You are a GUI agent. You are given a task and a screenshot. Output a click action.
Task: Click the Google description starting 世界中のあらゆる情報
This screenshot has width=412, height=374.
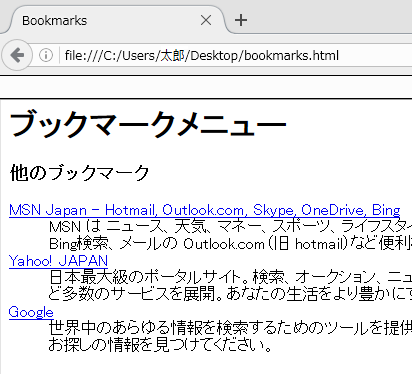point(230,328)
